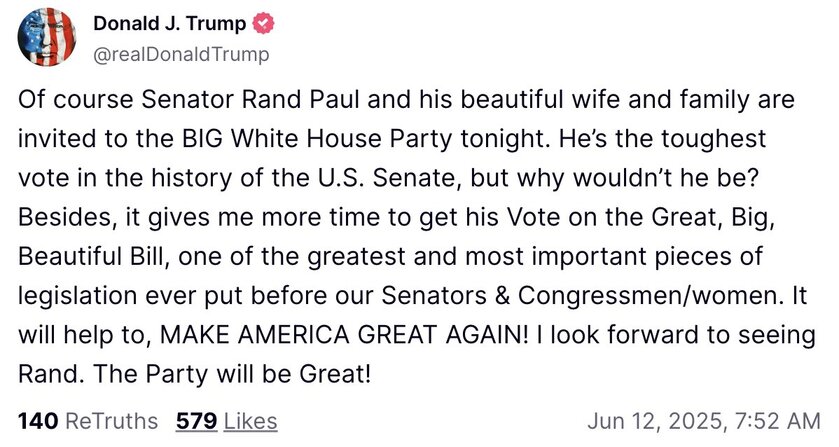The image size is (839, 447).
Task: Click the Beautiful Bill text
Action: coord(91,256)
